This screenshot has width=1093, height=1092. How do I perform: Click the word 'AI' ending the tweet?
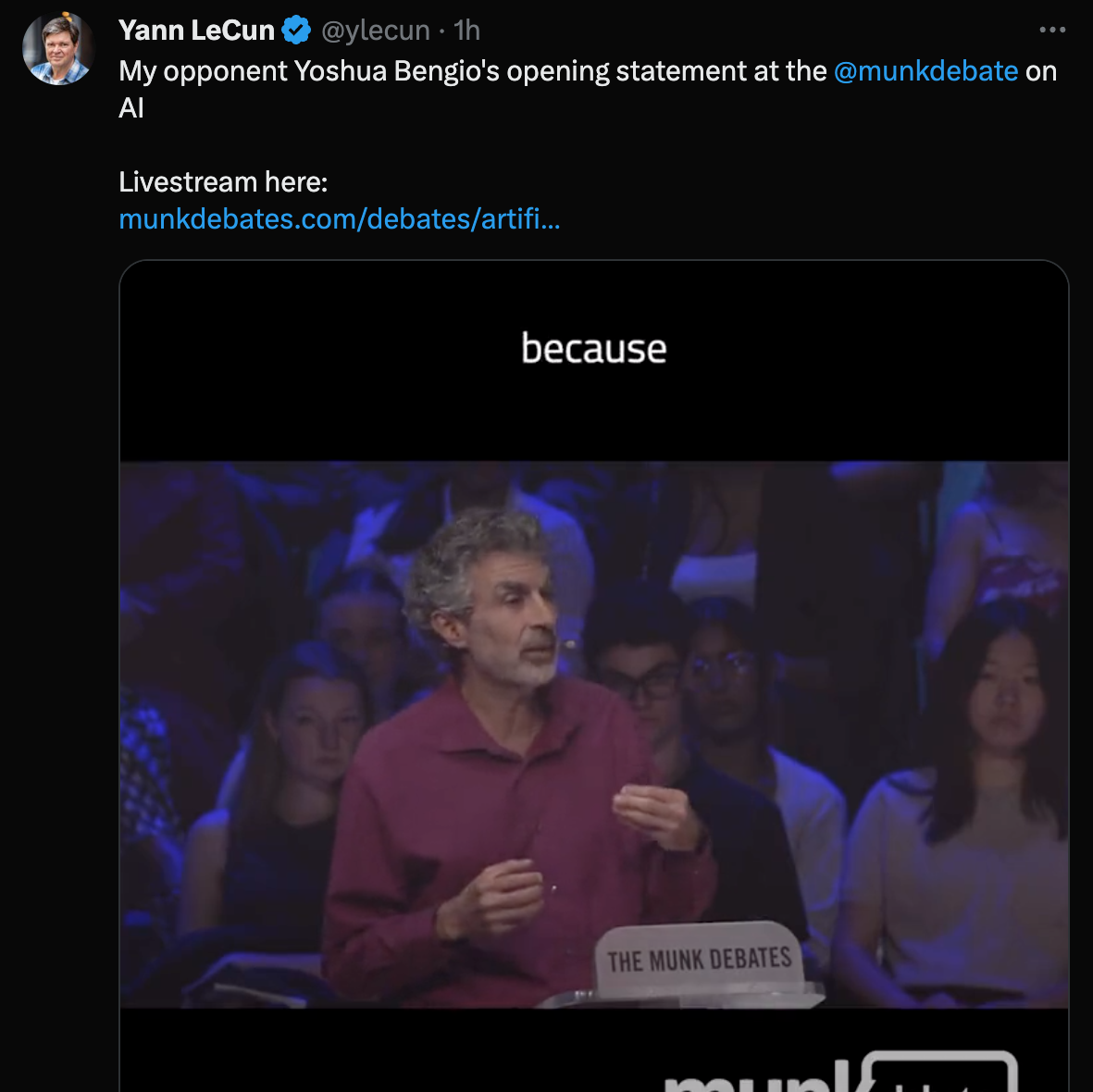click(131, 108)
